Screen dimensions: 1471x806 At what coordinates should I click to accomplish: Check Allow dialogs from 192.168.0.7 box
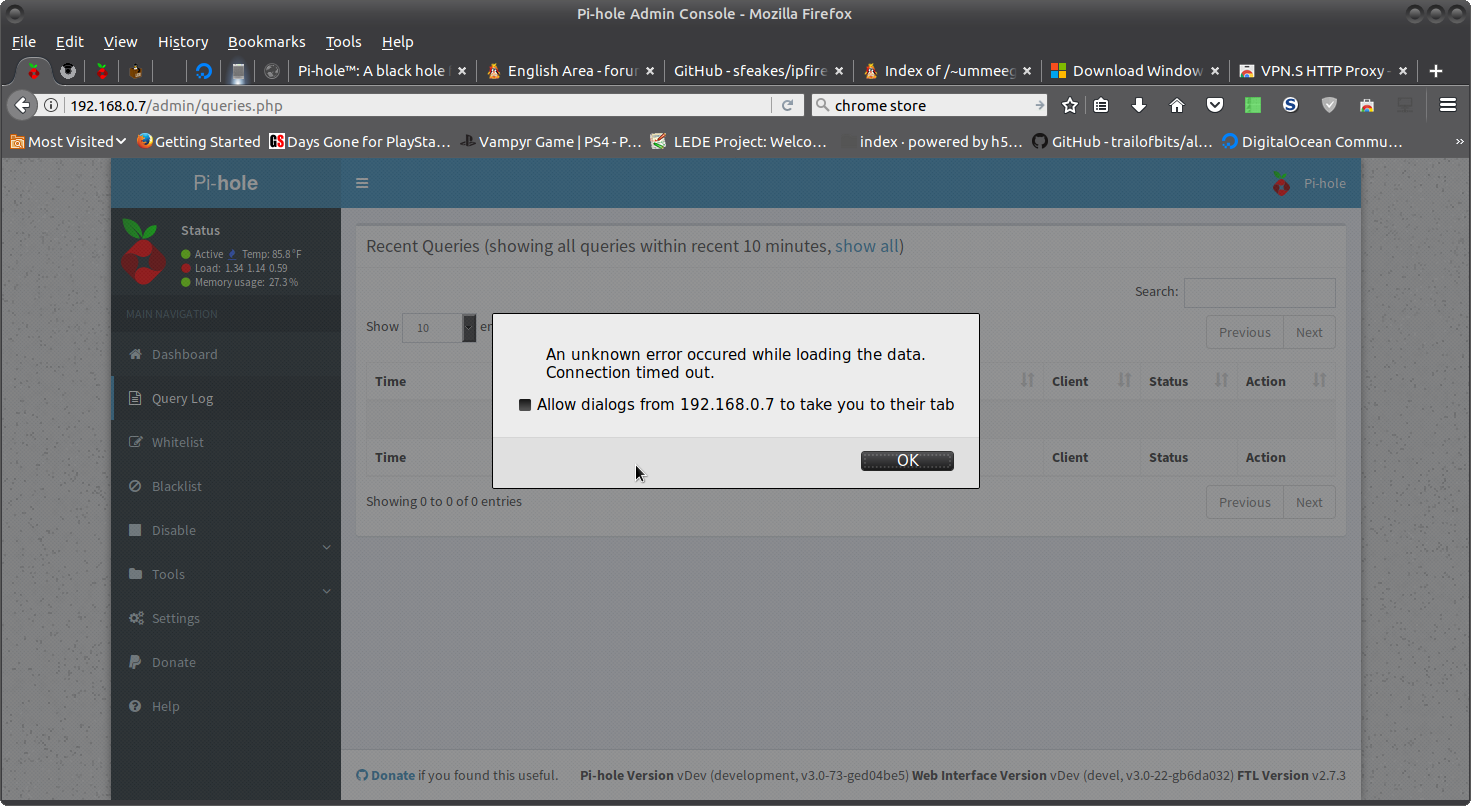[525, 404]
